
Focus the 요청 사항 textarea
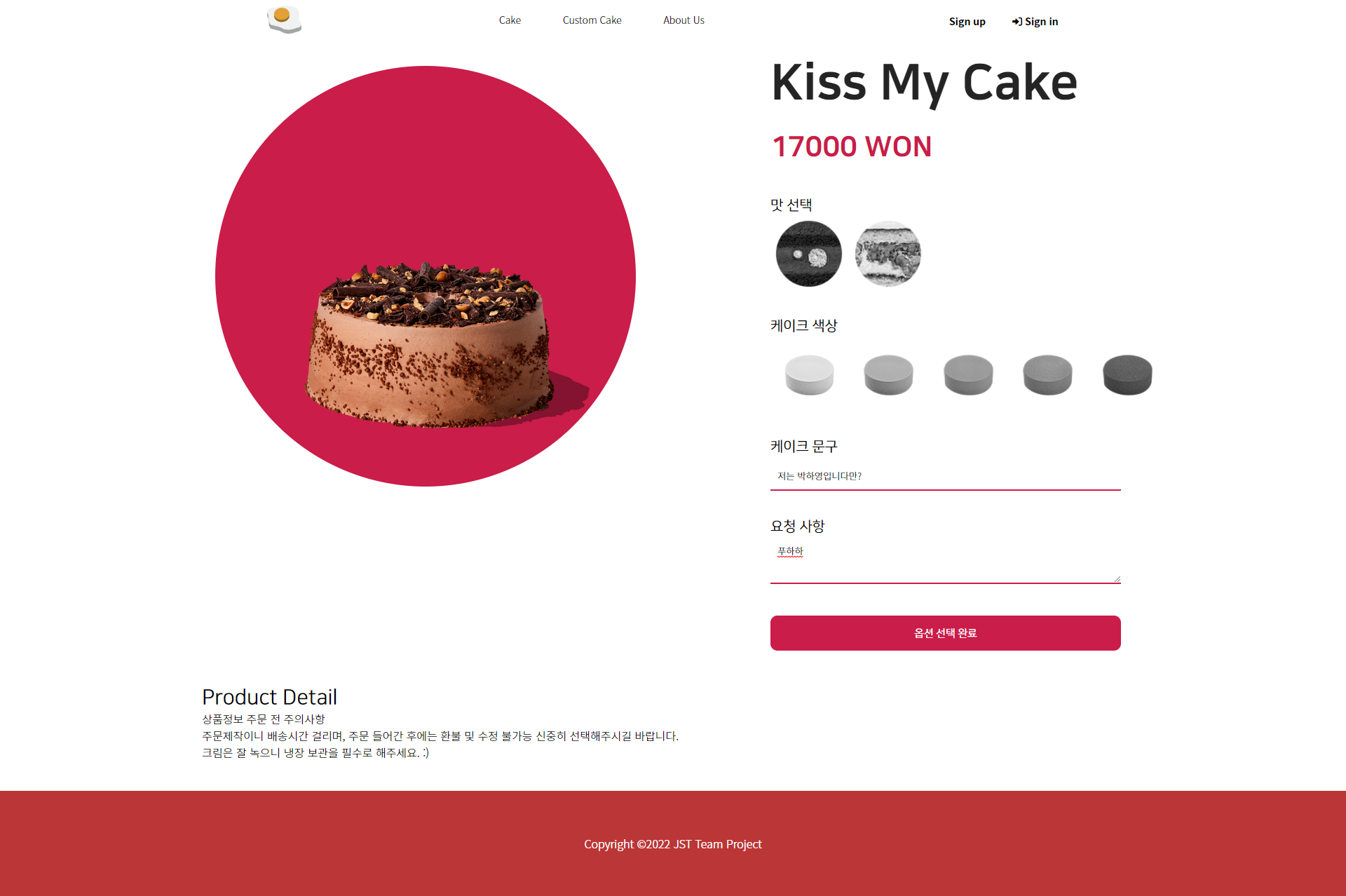tap(946, 562)
